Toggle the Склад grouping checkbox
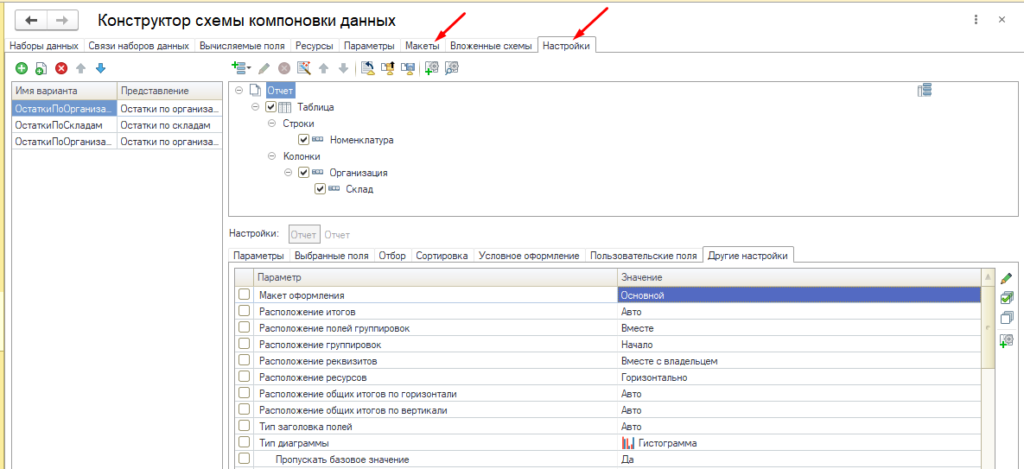This screenshot has height=469, width=1024. click(x=320, y=189)
